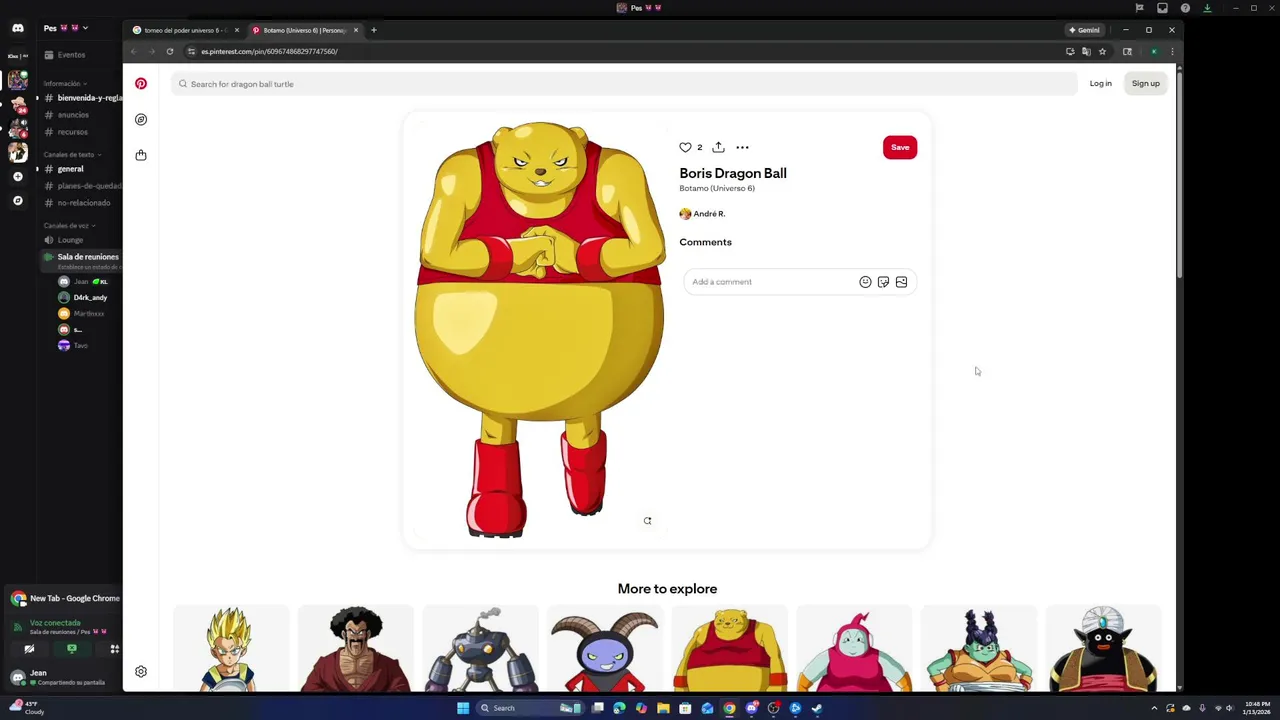
Task: Open the Pinterest explore compass icon
Action: 141,119
